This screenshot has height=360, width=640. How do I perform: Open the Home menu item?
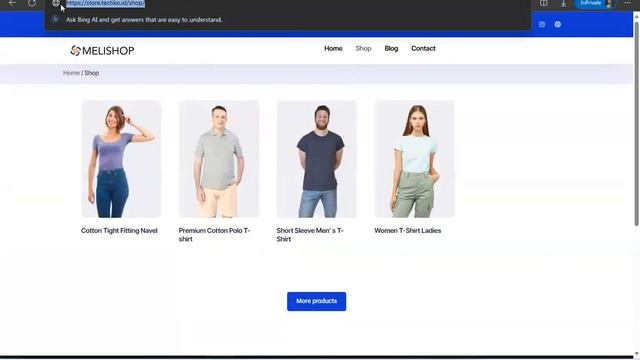click(x=333, y=49)
